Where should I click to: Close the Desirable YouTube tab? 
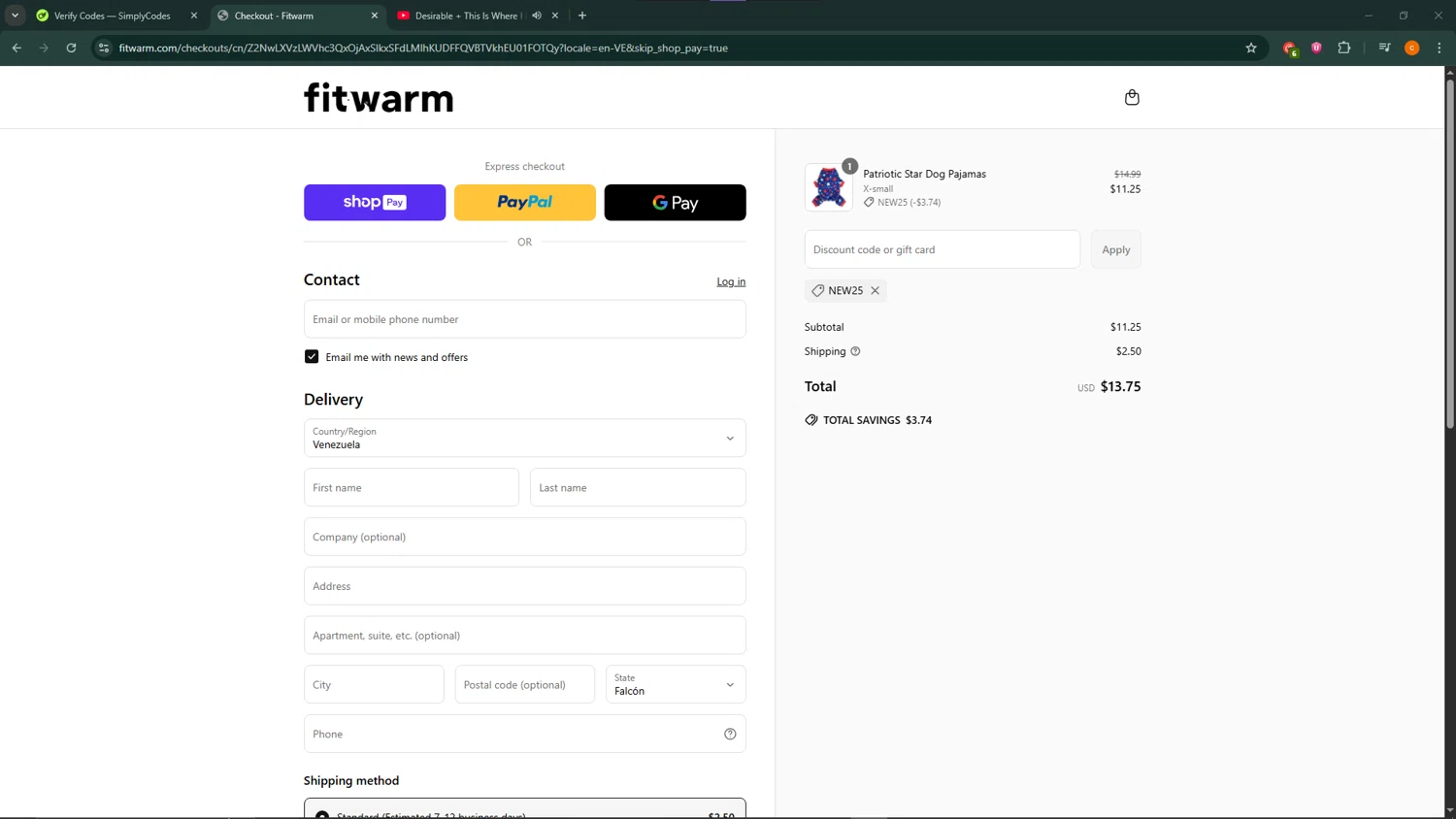[x=555, y=16]
